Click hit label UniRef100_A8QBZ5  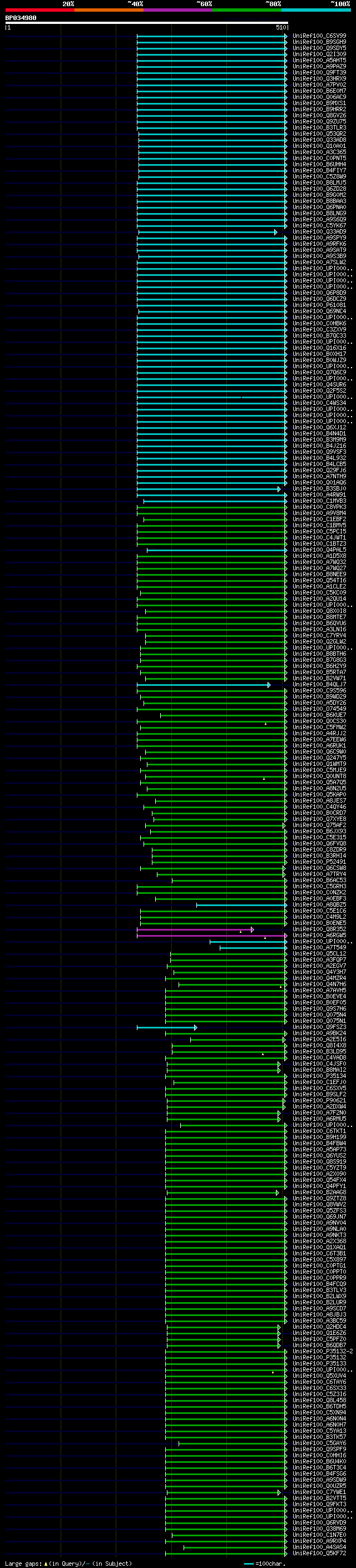click(x=319, y=905)
